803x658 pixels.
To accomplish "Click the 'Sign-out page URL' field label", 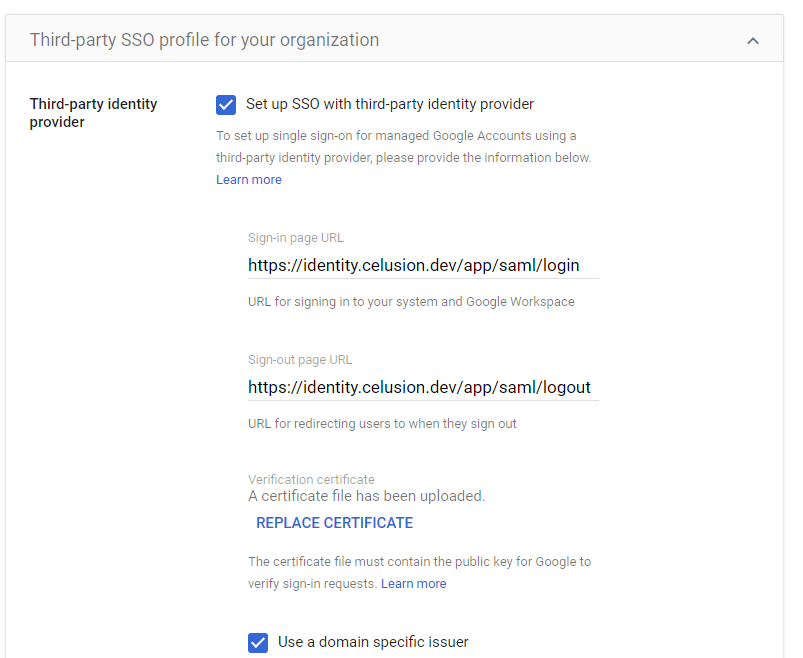I will (300, 360).
